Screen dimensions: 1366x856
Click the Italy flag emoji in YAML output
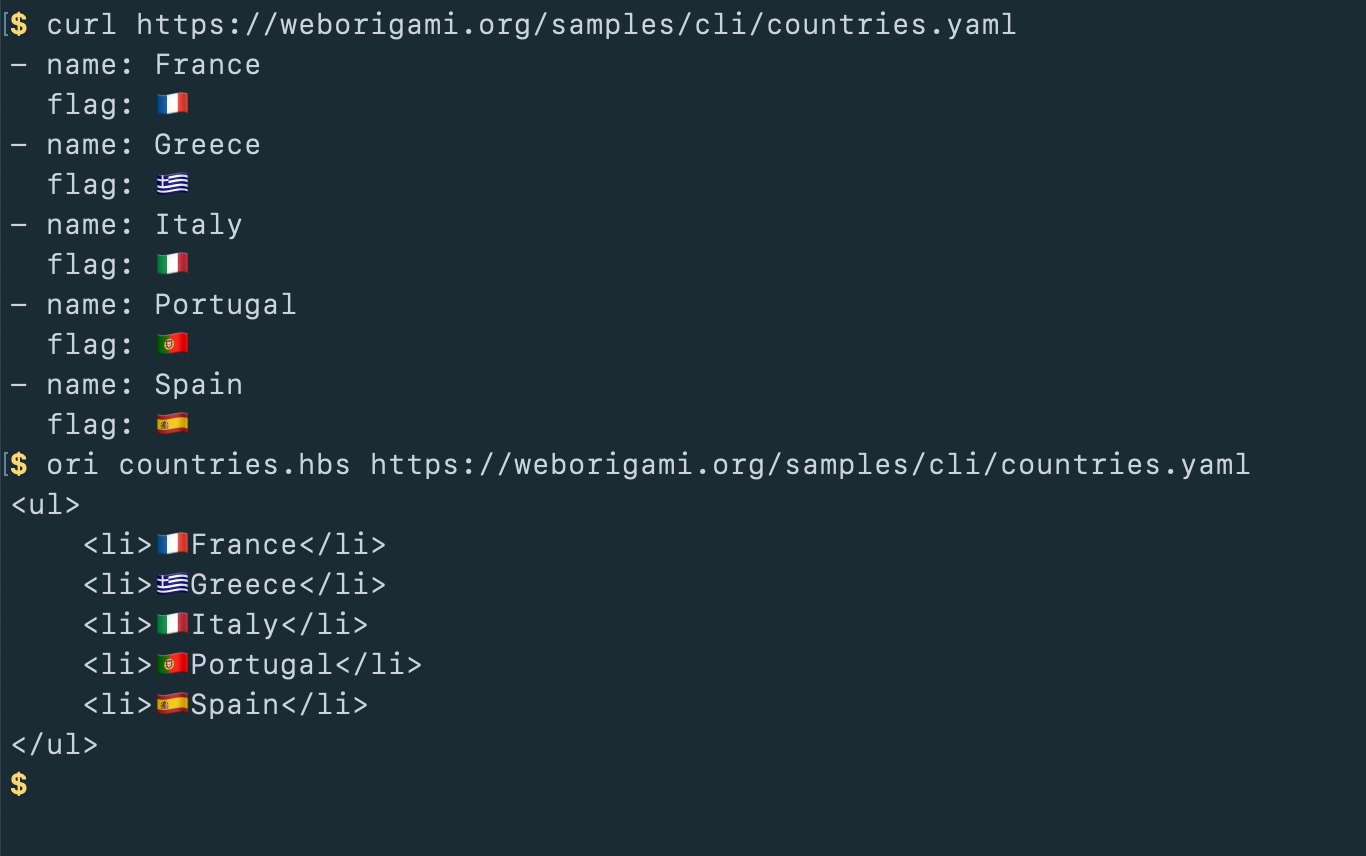click(172, 264)
